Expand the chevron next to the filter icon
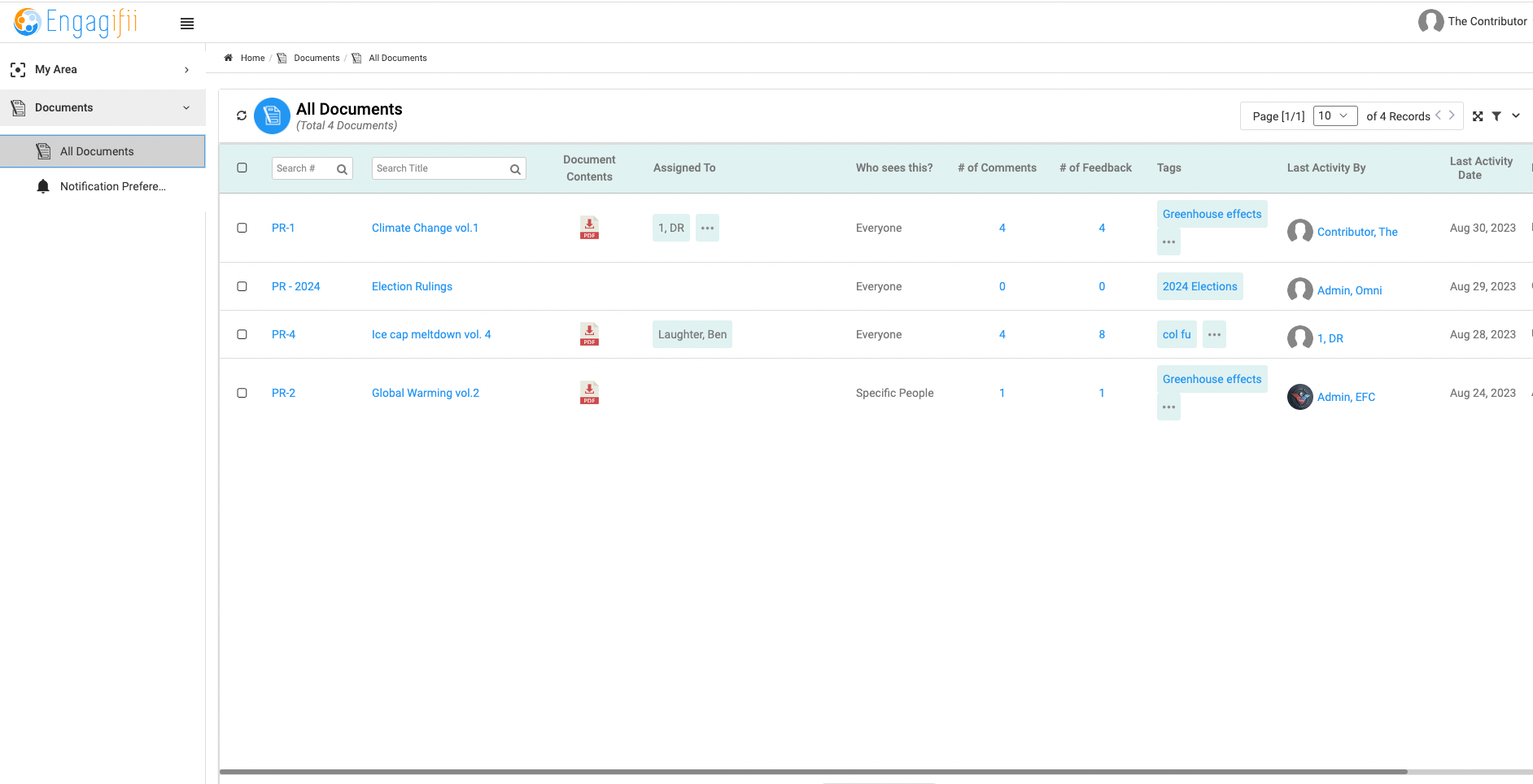Viewport: 1533px width, 784px height. pos(1516,115)
